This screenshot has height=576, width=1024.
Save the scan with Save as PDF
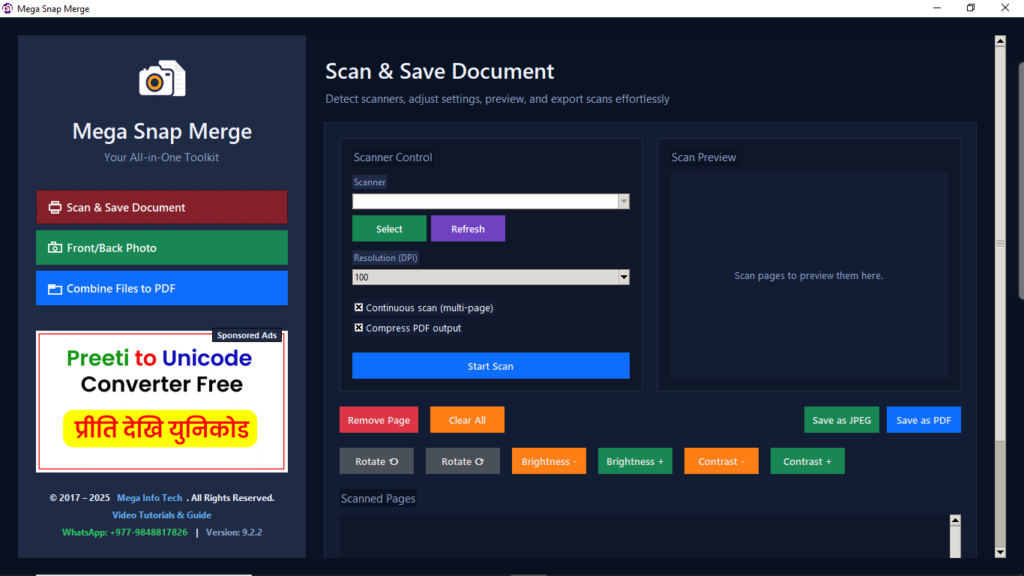923,420
